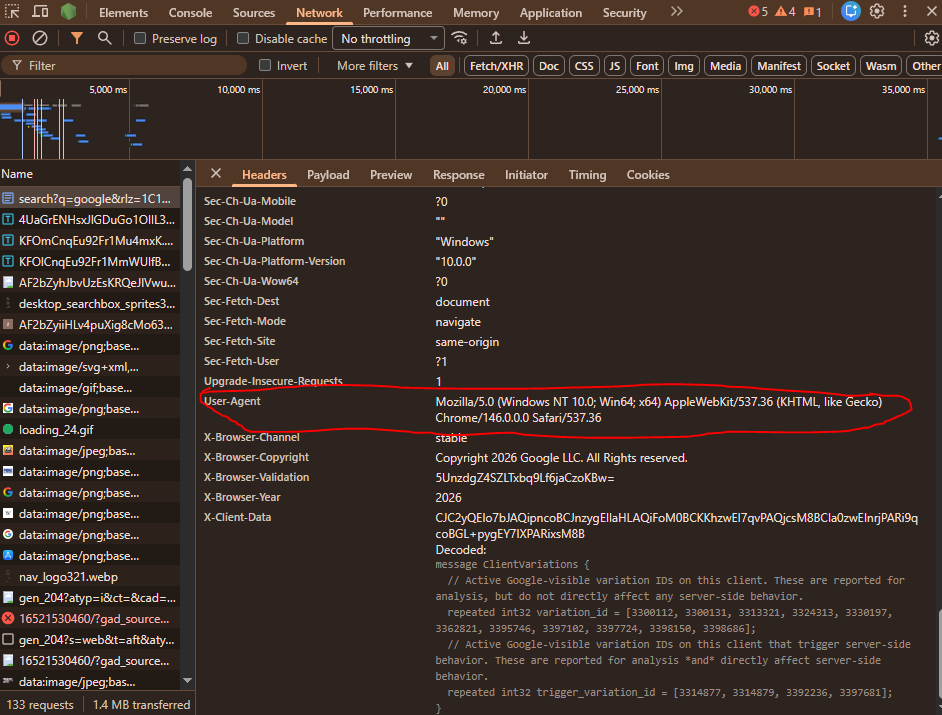Viewport: 942px width, 715px height.
Task: Filter requests by Socket type
Action: [833, 66]
